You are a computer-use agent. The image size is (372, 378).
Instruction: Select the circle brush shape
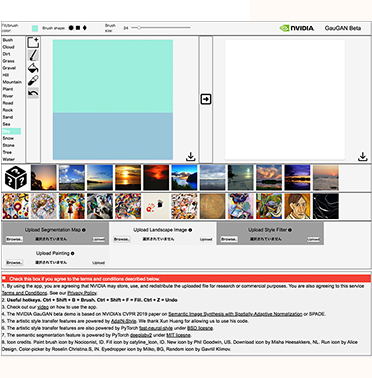click(x=71, y=28)
